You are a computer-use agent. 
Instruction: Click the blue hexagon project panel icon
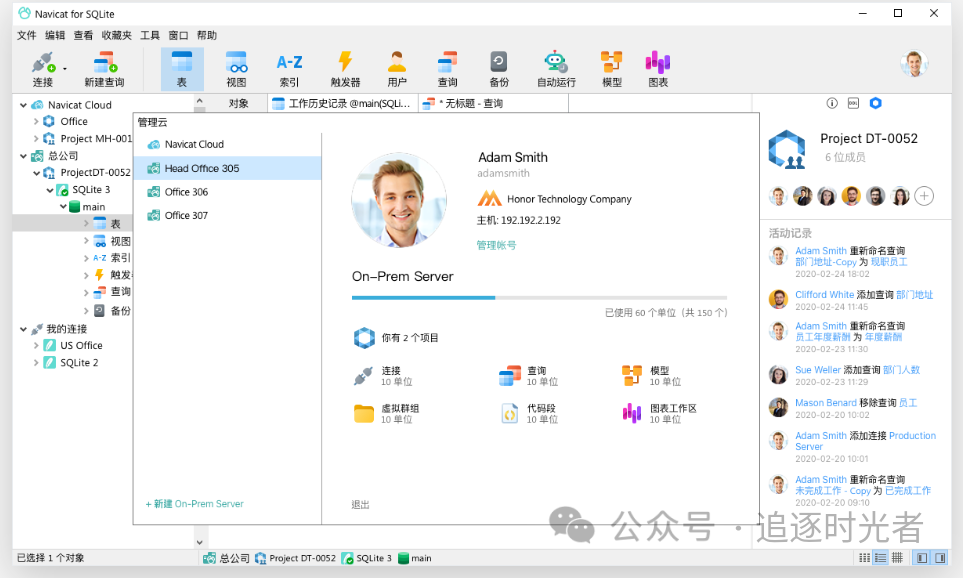point(875,103)
